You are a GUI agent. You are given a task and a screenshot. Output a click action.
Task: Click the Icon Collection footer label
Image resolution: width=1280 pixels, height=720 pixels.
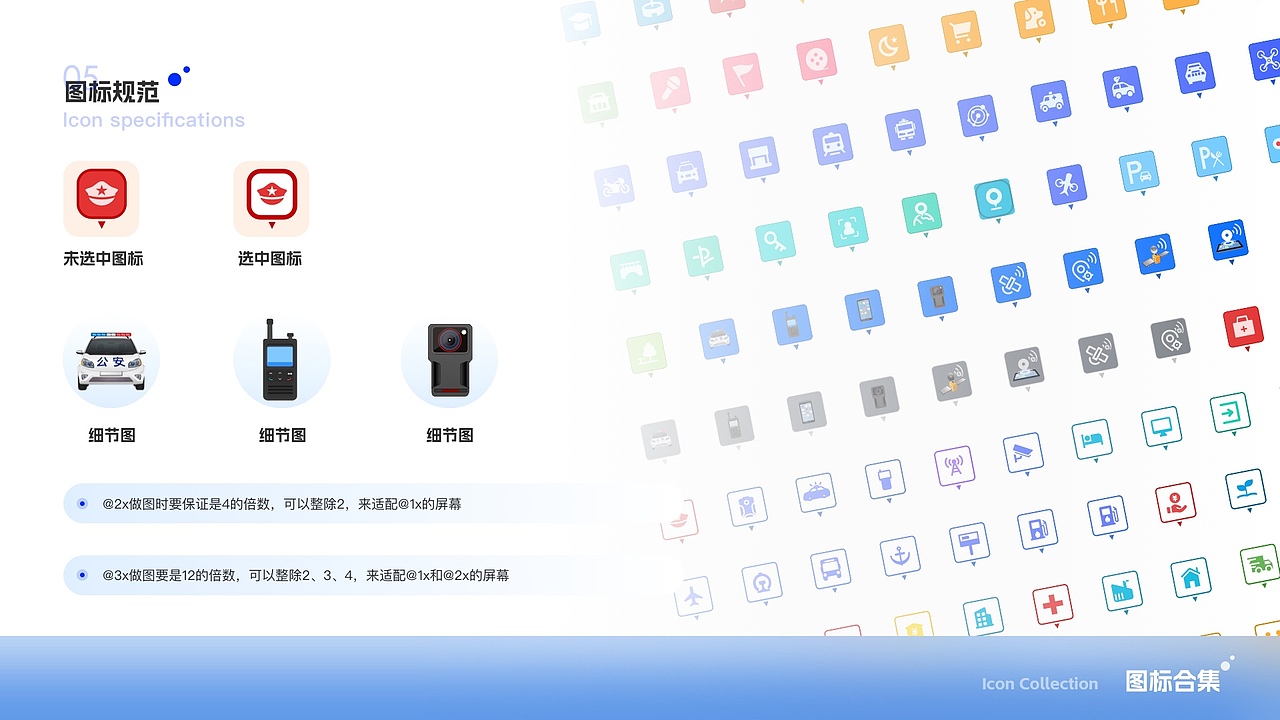[1039, 684]
